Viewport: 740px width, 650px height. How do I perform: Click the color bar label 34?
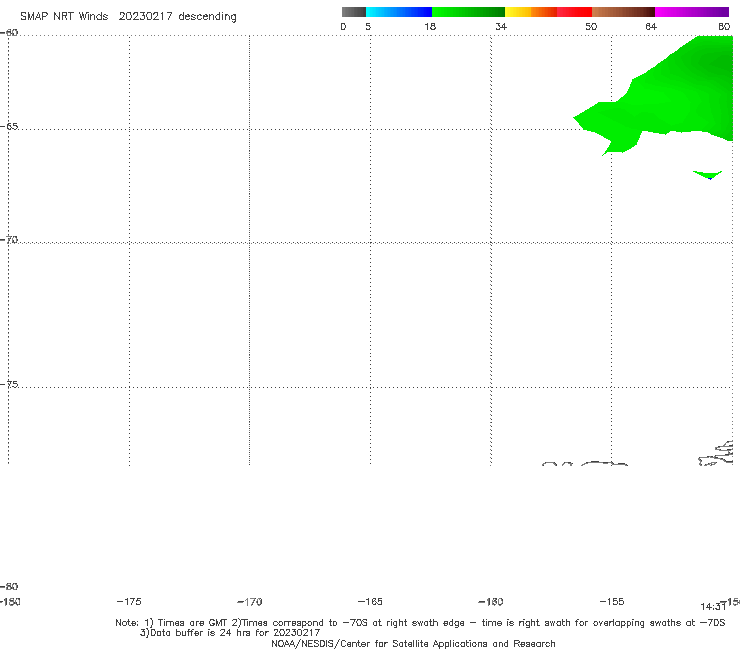point(501,26)
